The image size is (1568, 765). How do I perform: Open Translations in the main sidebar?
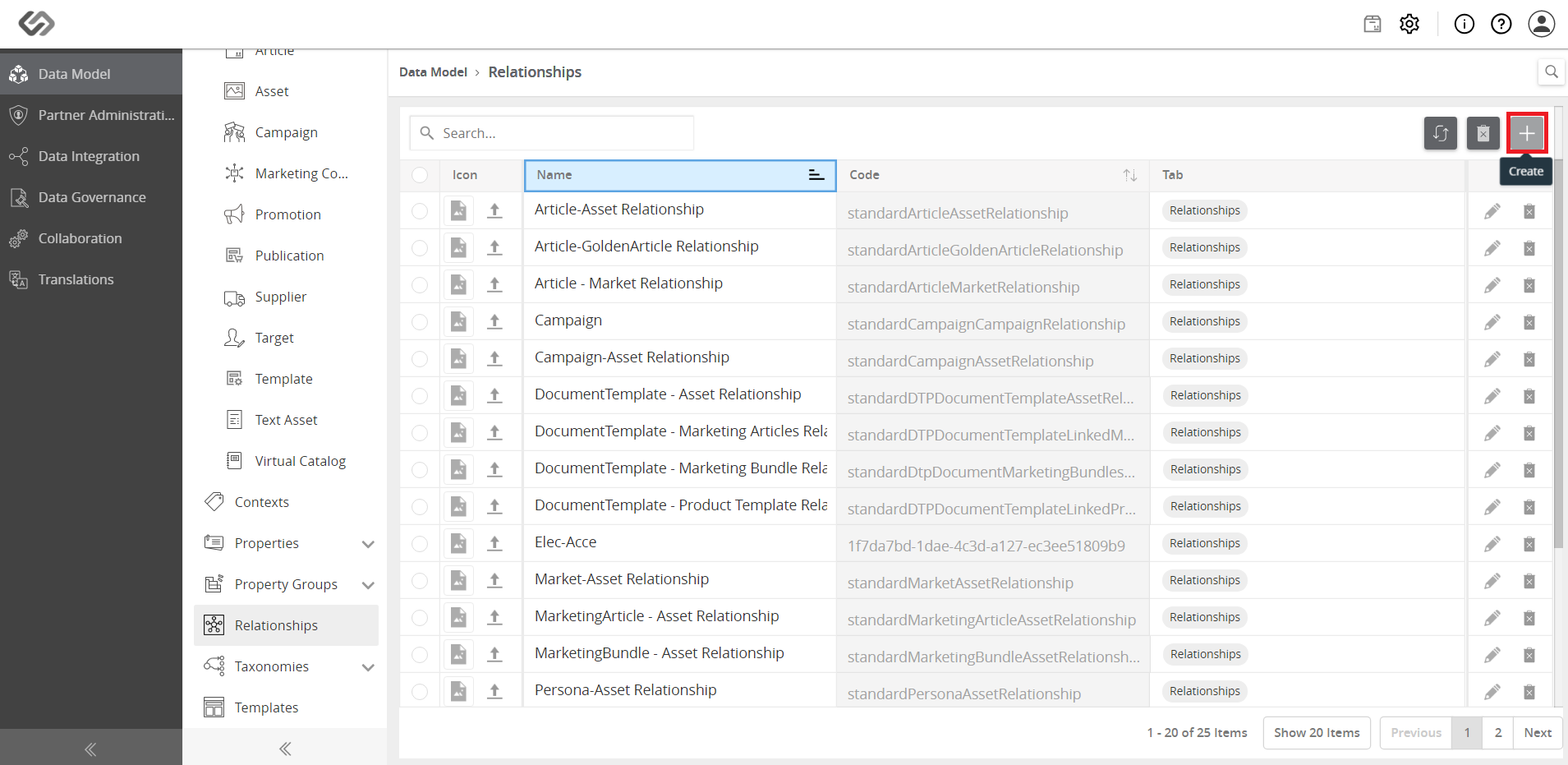click(x=91, y=279)
